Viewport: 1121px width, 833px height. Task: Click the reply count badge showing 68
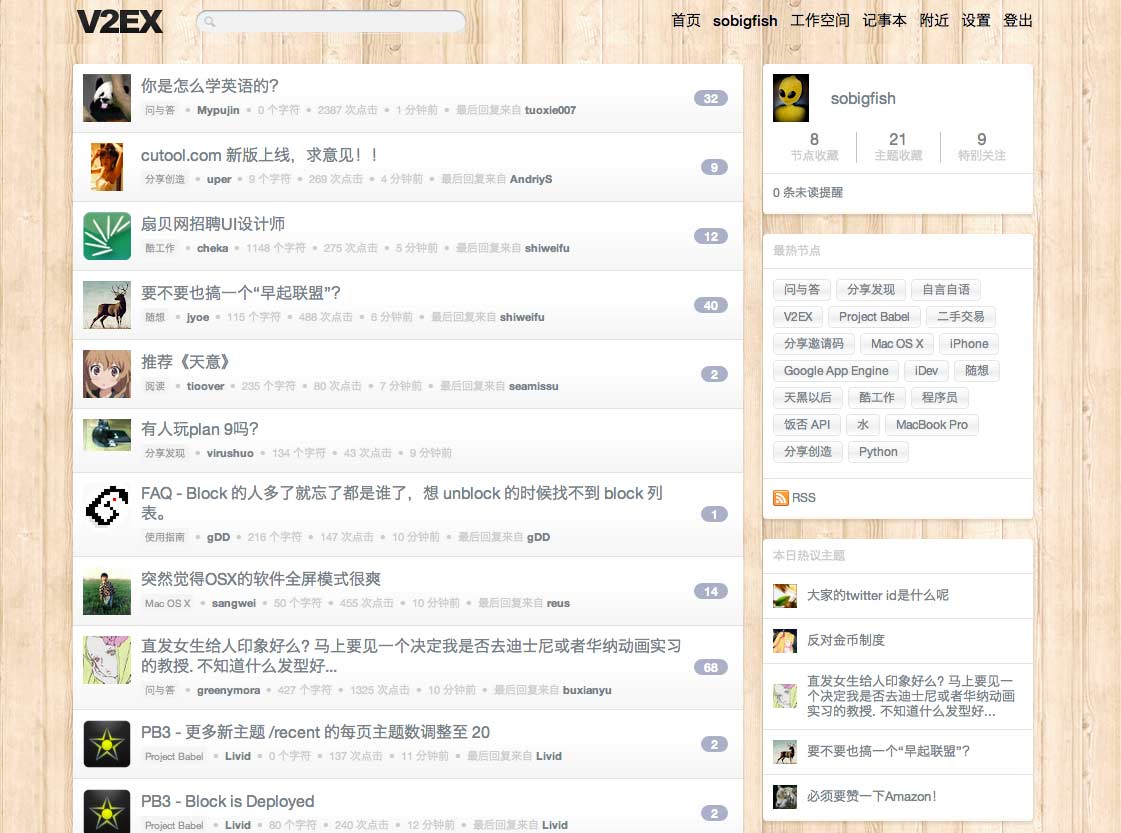click(711, 667)
